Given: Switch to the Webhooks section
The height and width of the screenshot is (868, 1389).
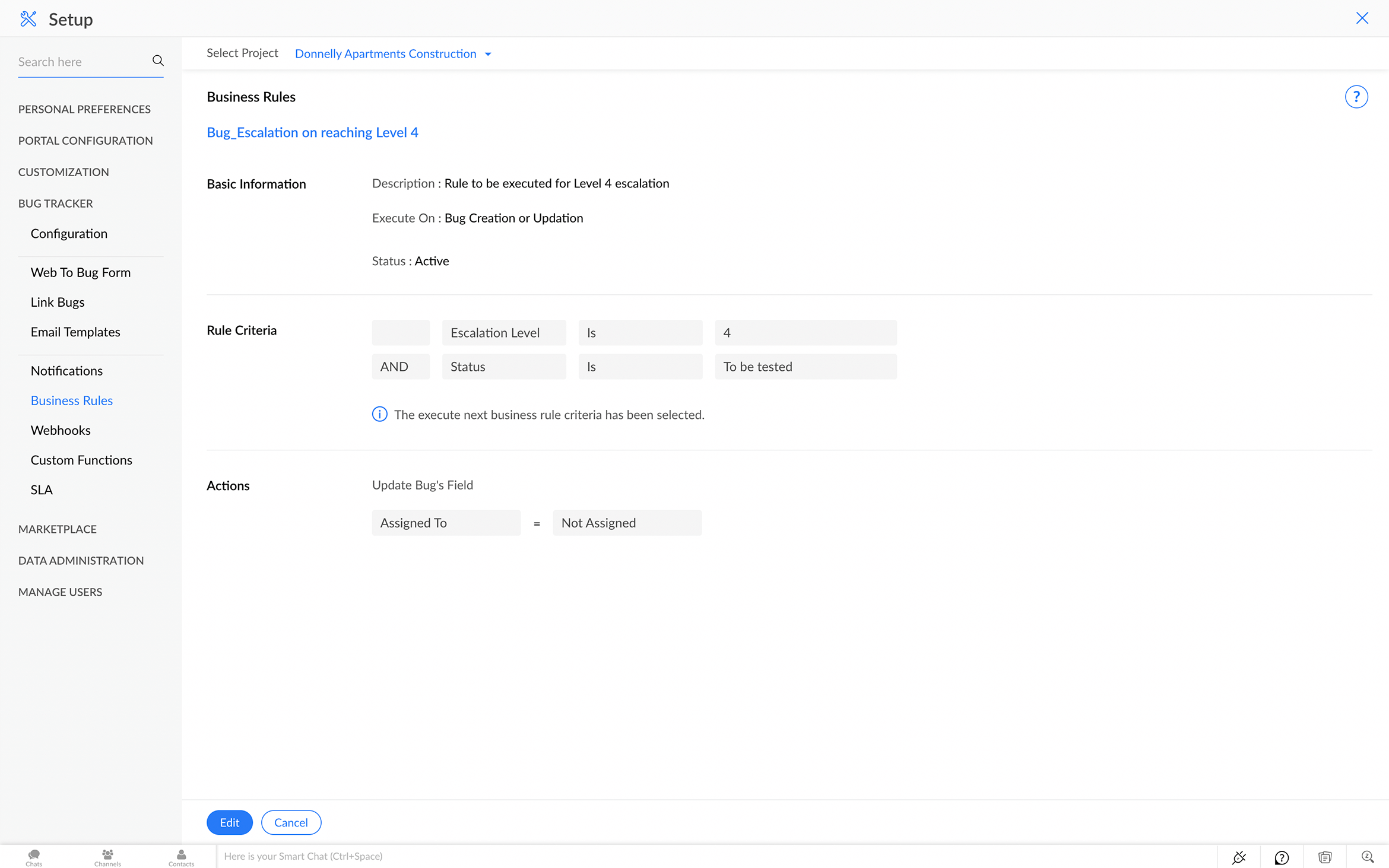Looking at the screenshot, I should [x=61, y=430].
